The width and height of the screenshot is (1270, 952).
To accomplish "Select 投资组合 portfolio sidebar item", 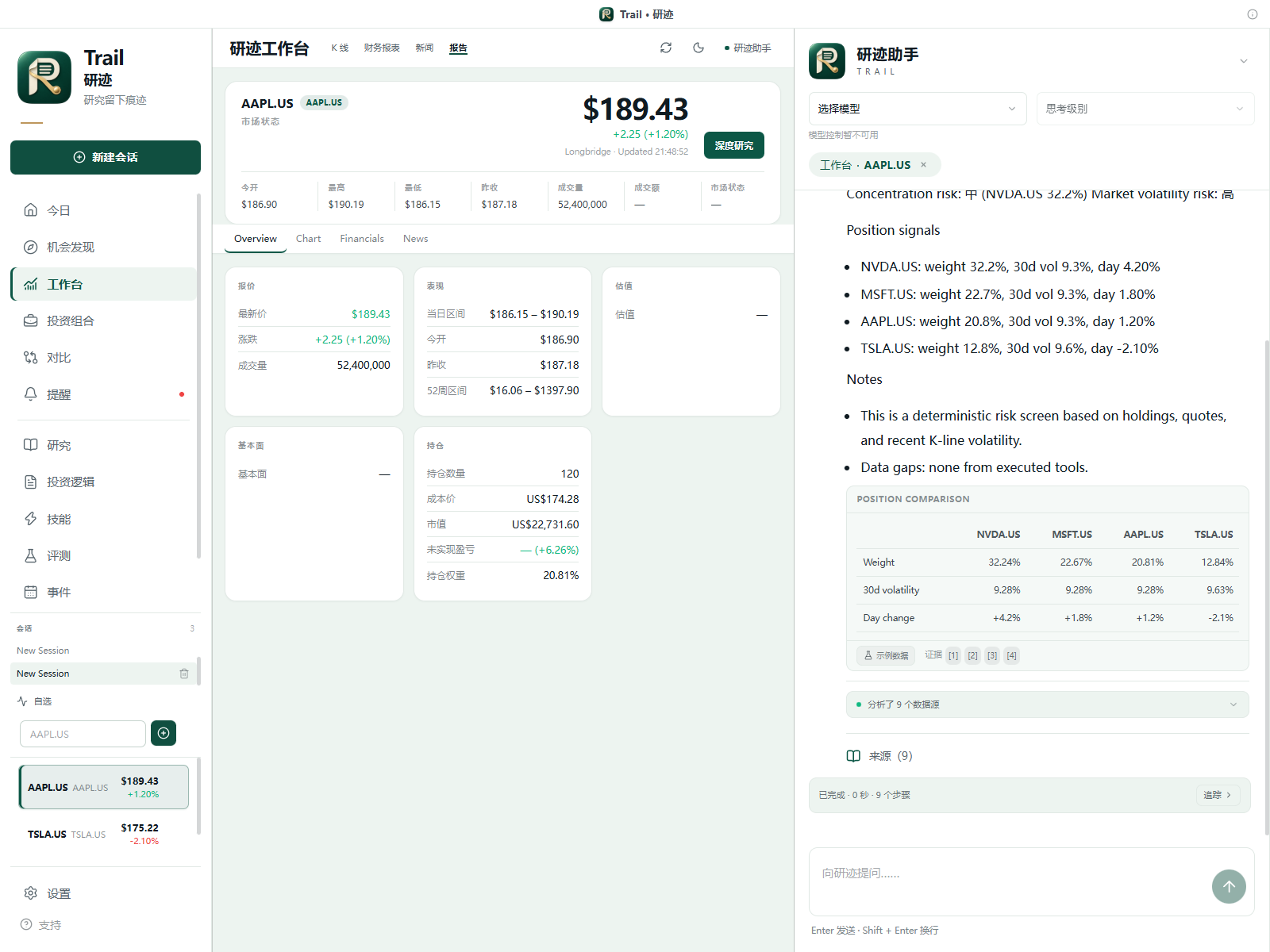I will (x=104, y=321).
